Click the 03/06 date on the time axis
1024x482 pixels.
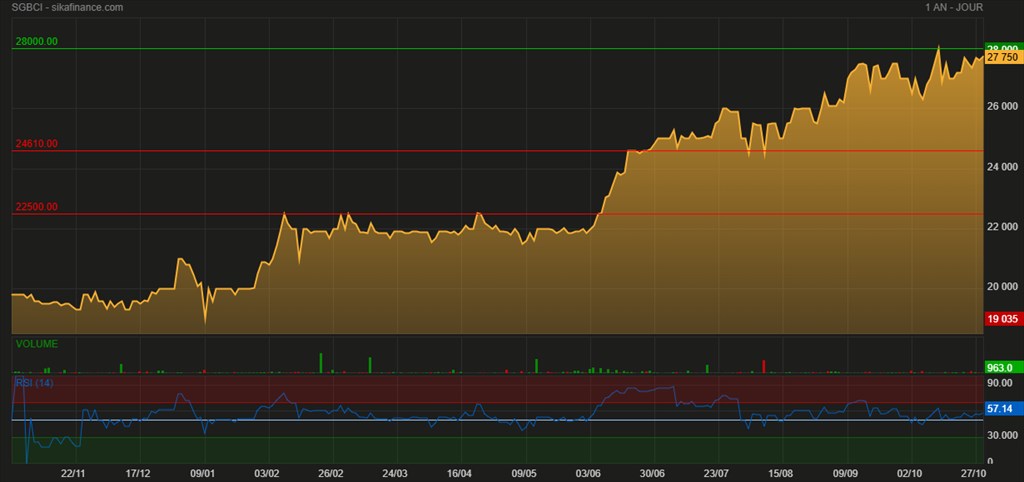click(588, 472)
